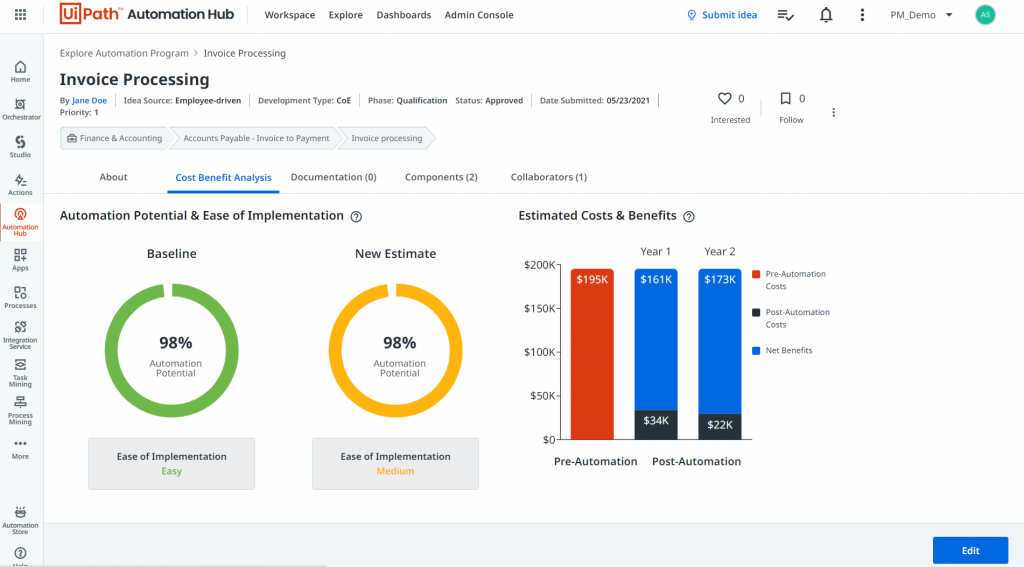
Task: Click Submit idea
Action: [x=722, y=15]
